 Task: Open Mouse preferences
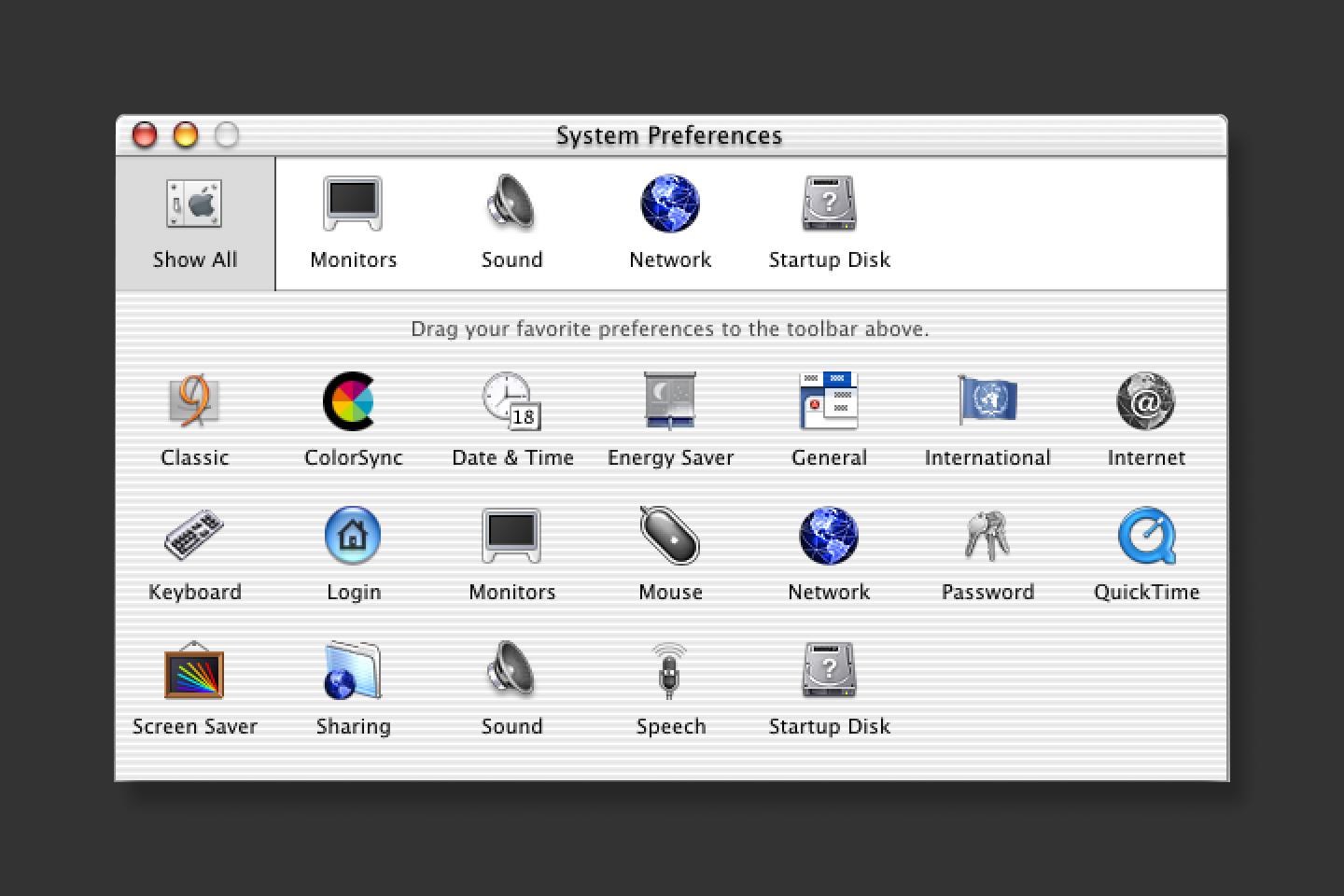pyautogui.click(x=670, y=537)
